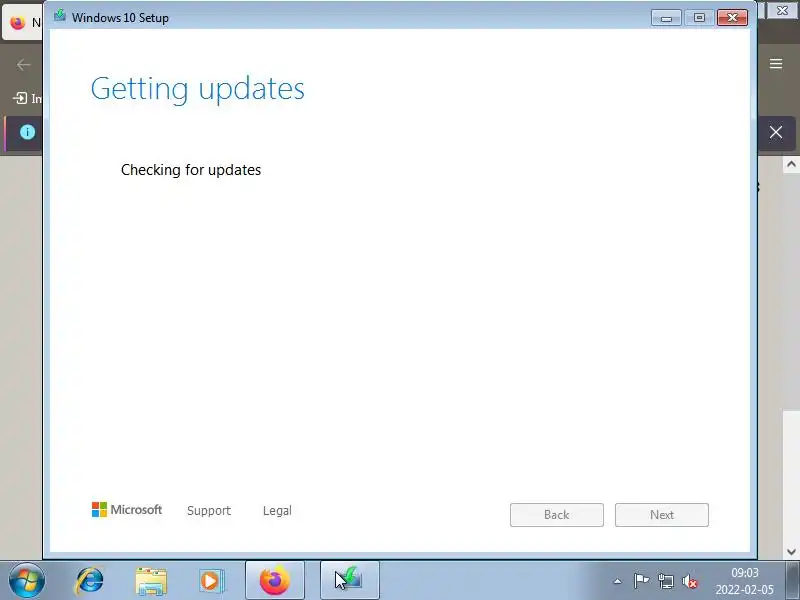The image size is (800, 600).
Task: Open Windows Media Player from taskbar
Action: pos(211,581)
